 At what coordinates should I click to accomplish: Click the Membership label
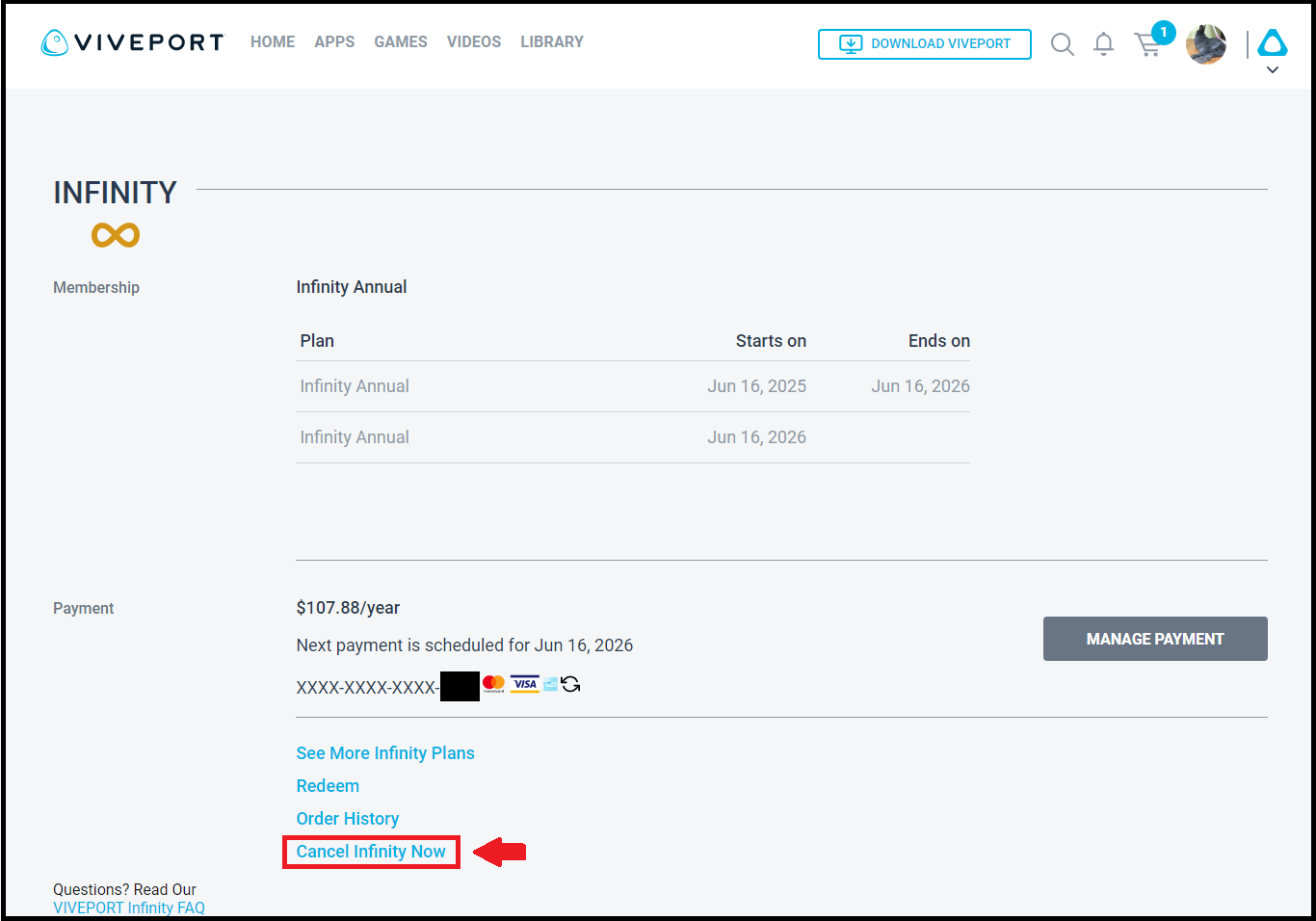click(x=96, y=287)
